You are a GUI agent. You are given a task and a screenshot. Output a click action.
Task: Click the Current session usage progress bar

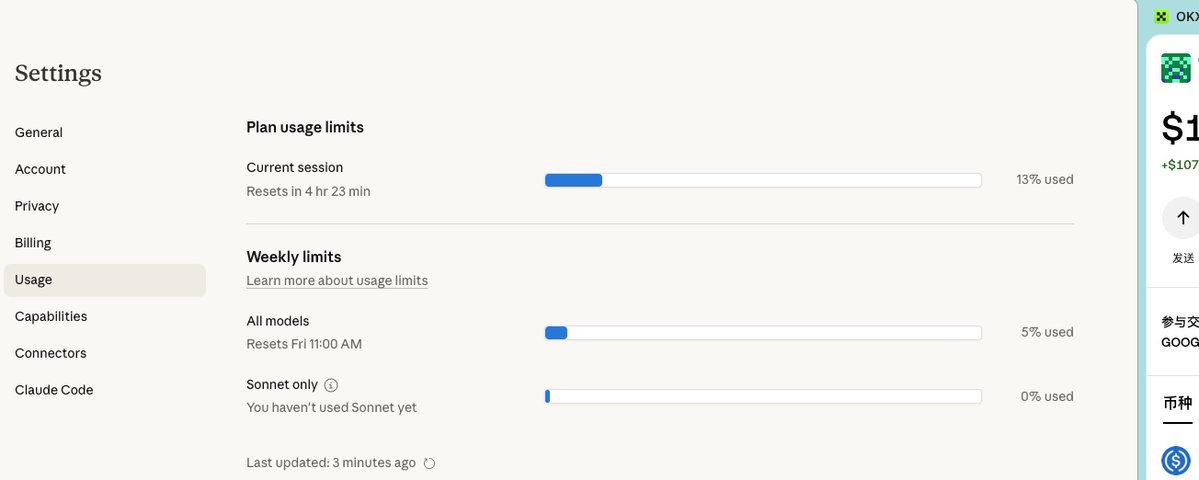tap(762, 180)
